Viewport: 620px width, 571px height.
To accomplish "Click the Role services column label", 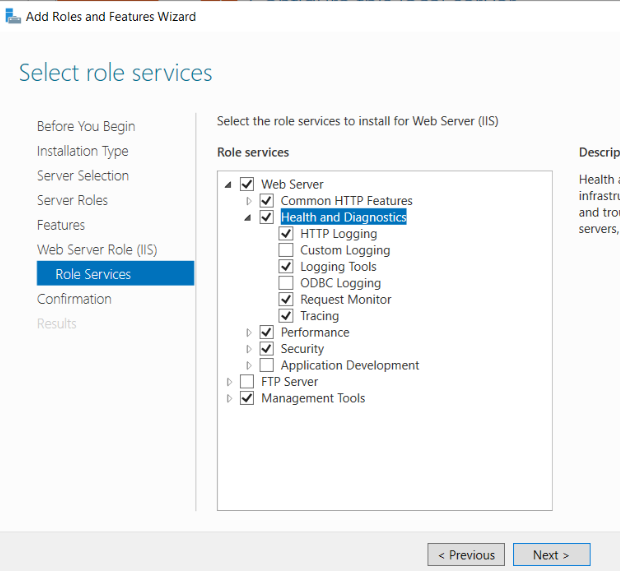I will click(x=253, y=152).
